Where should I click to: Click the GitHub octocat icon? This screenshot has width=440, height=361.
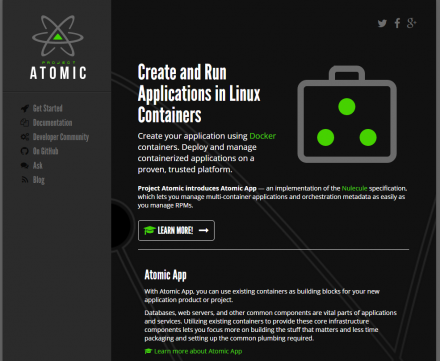[x=25, y=151]
